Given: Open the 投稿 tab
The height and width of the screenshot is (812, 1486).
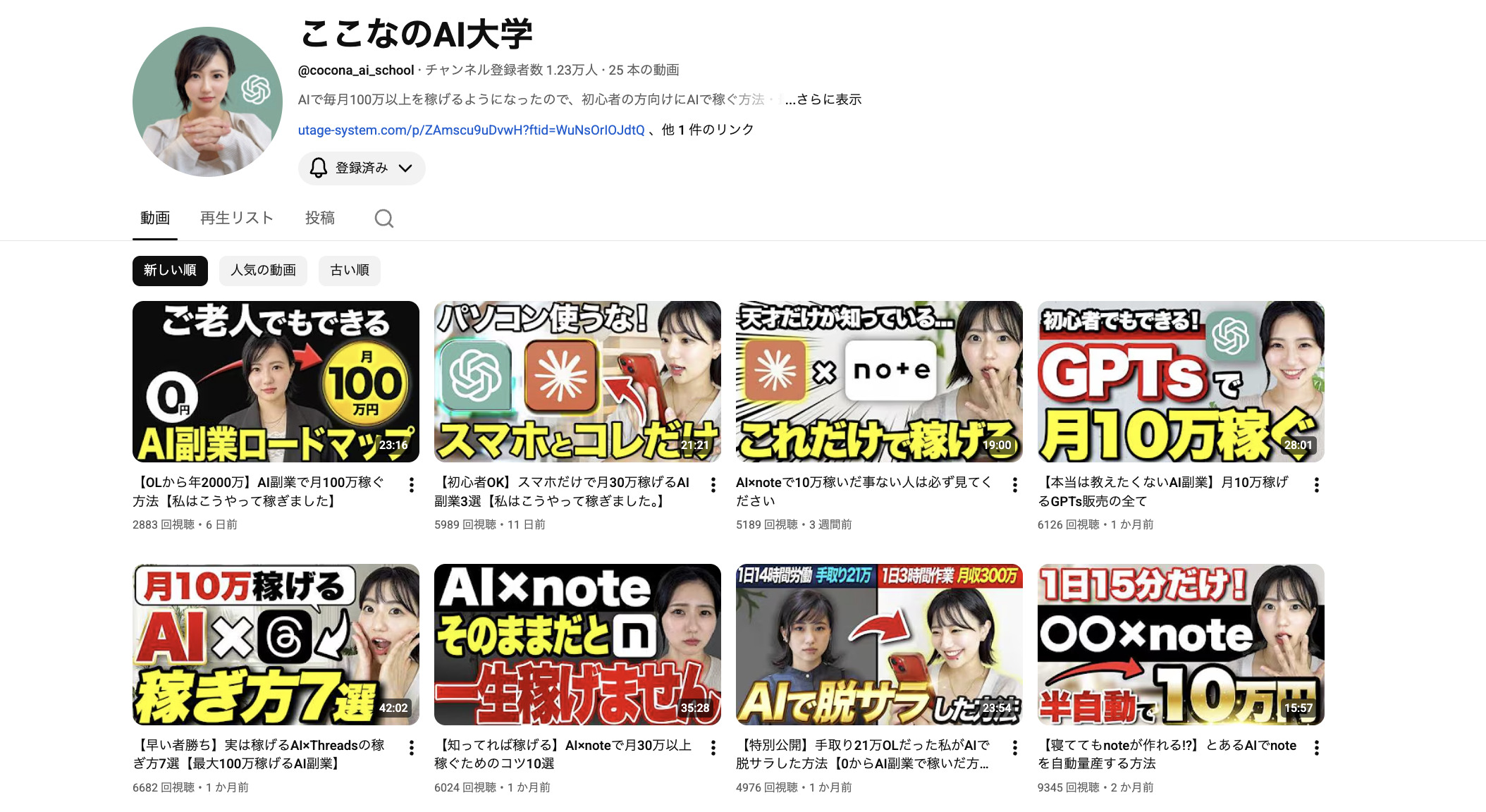Looking at the screenshot, I should 319,218.
